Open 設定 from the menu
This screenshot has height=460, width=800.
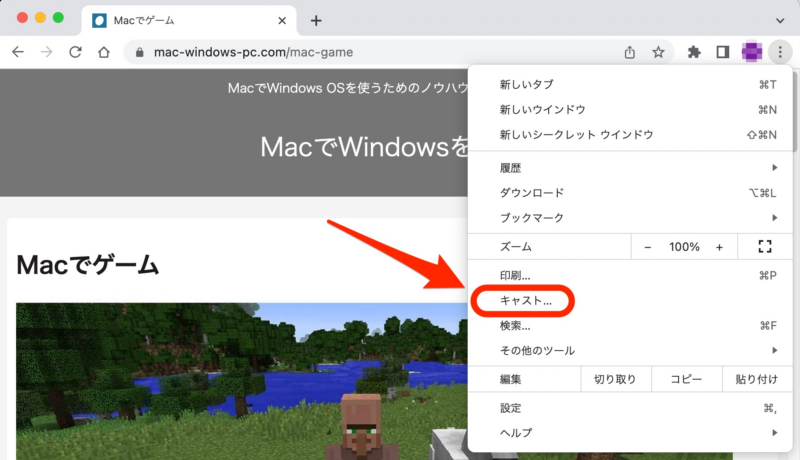click(x=630, y=408)
